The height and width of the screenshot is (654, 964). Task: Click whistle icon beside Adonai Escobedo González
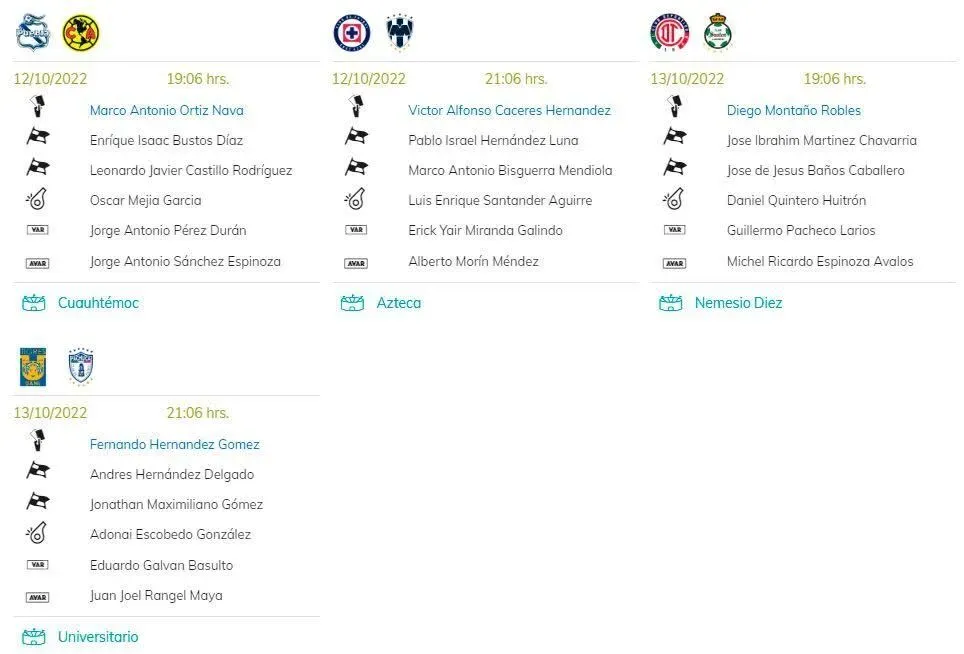[37, 534]
